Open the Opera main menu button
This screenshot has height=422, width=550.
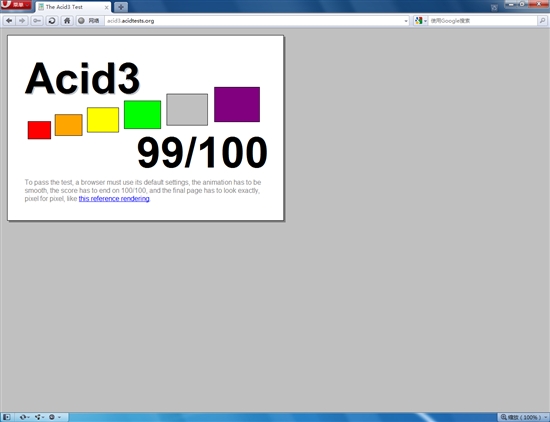click(16, 5)
